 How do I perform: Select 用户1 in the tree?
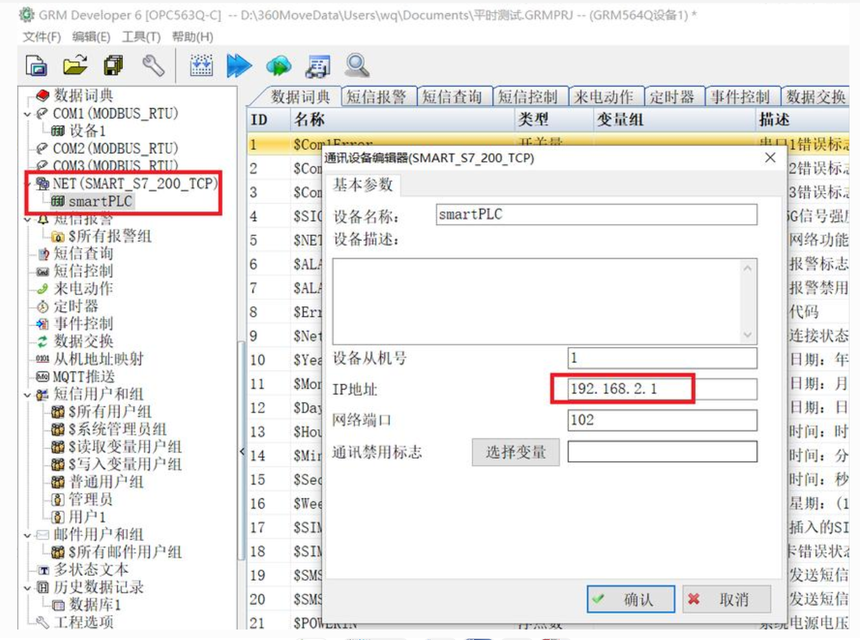pos(87,517)
